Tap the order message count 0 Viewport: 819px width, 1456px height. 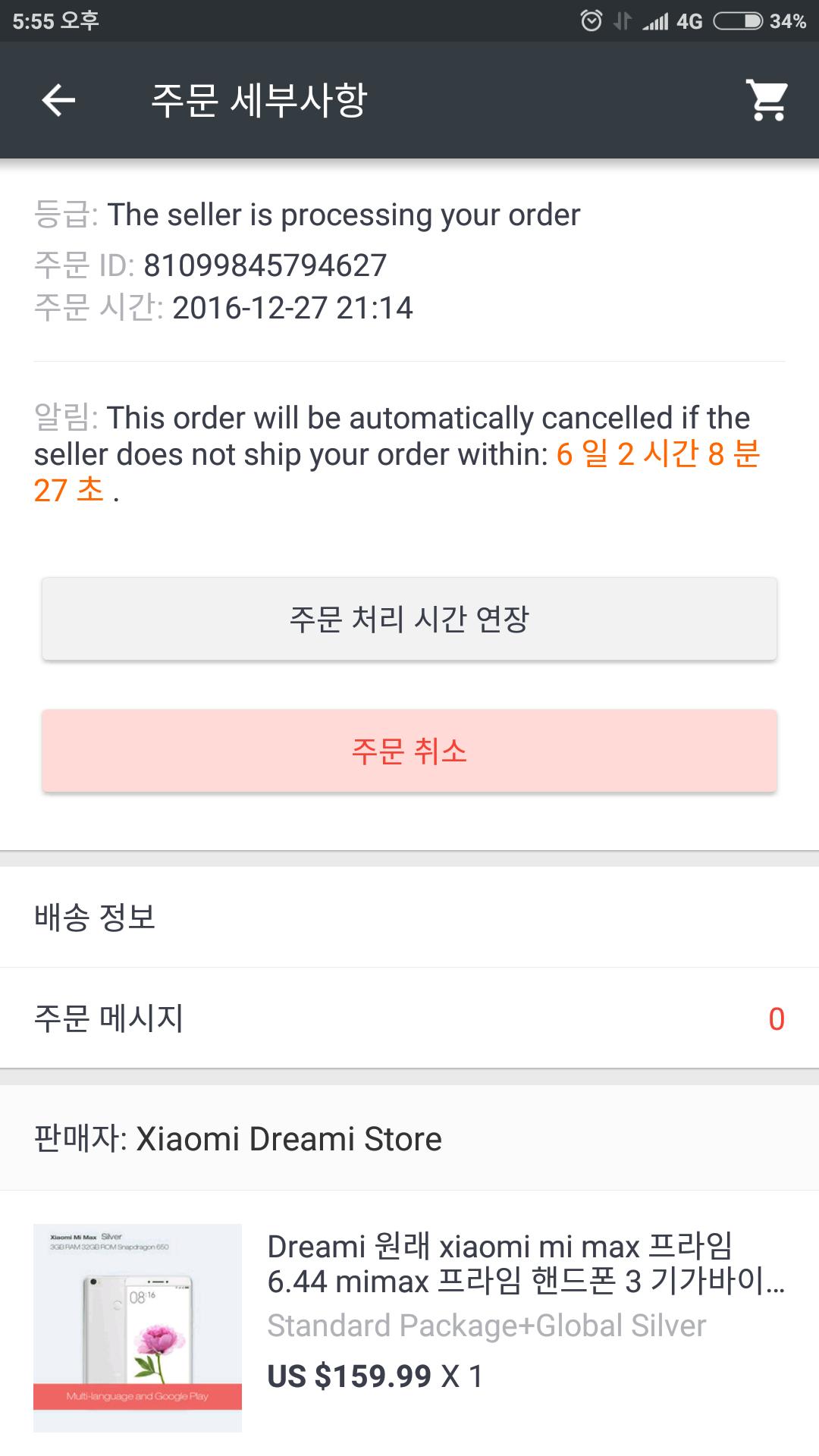[776, 1018]
